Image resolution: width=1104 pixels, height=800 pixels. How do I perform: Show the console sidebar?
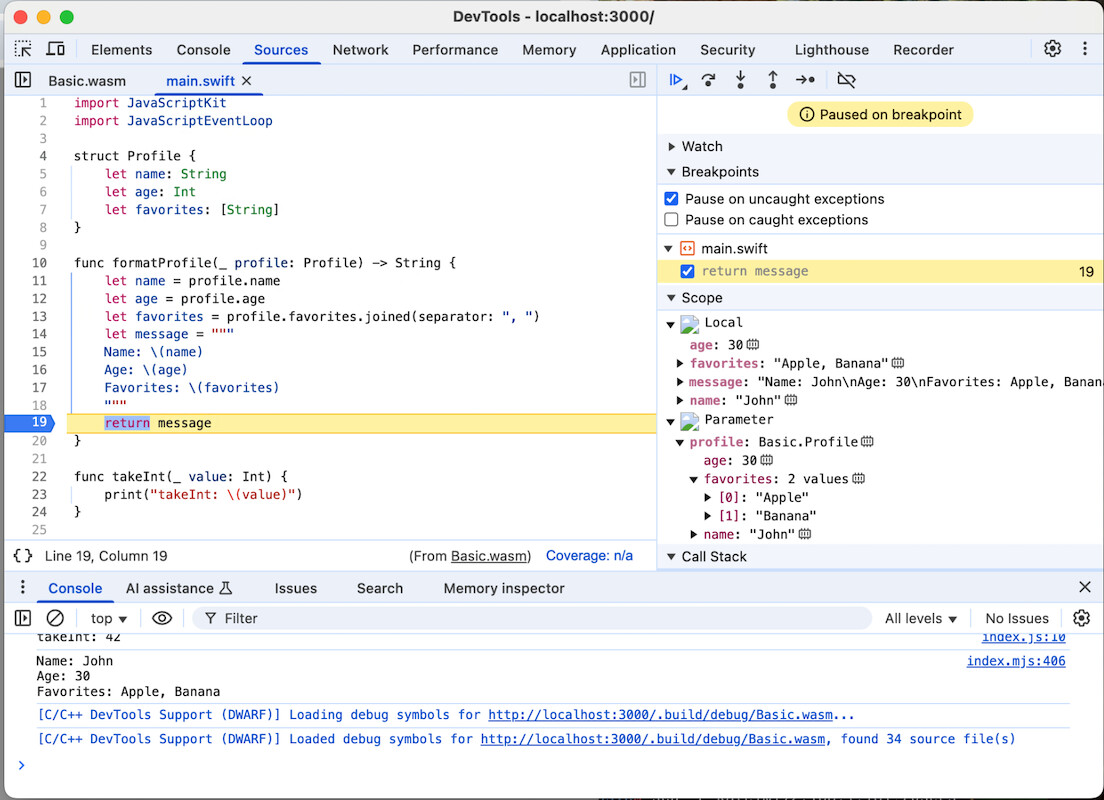(x=23, y=618)
